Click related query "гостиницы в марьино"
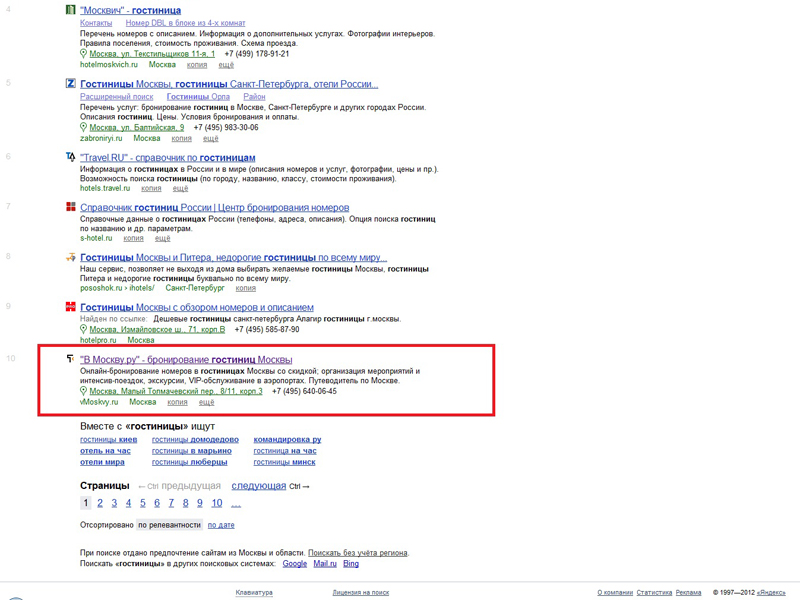 [191, 451]
